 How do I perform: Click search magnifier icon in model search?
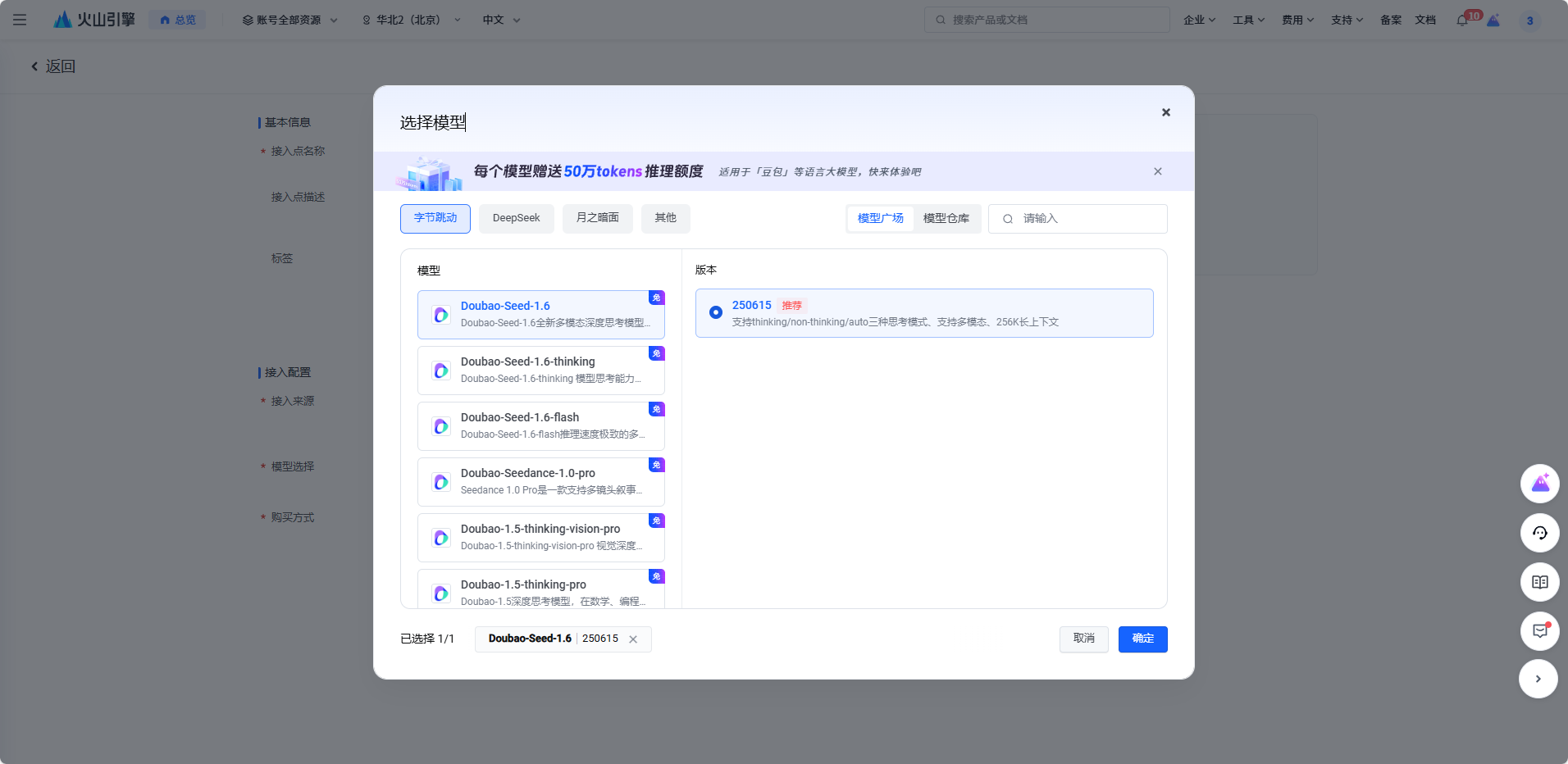[x=1008, y=219]
